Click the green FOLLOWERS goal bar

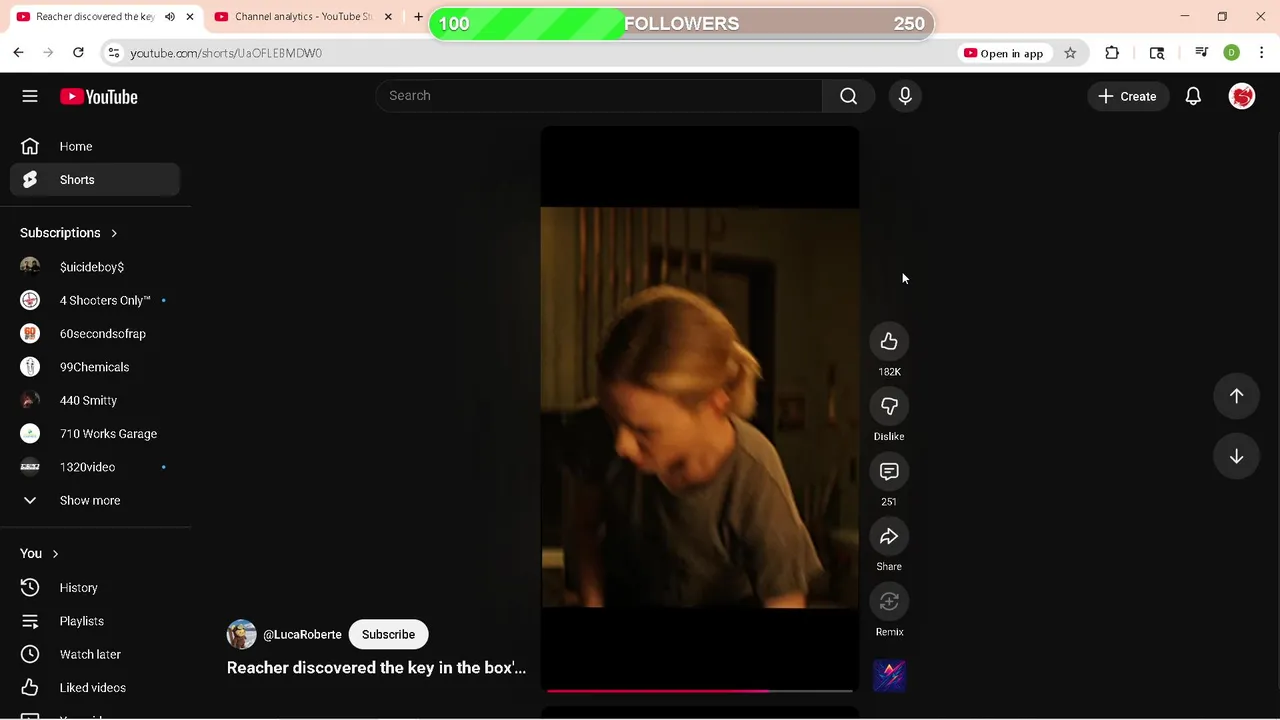(681, 24)
